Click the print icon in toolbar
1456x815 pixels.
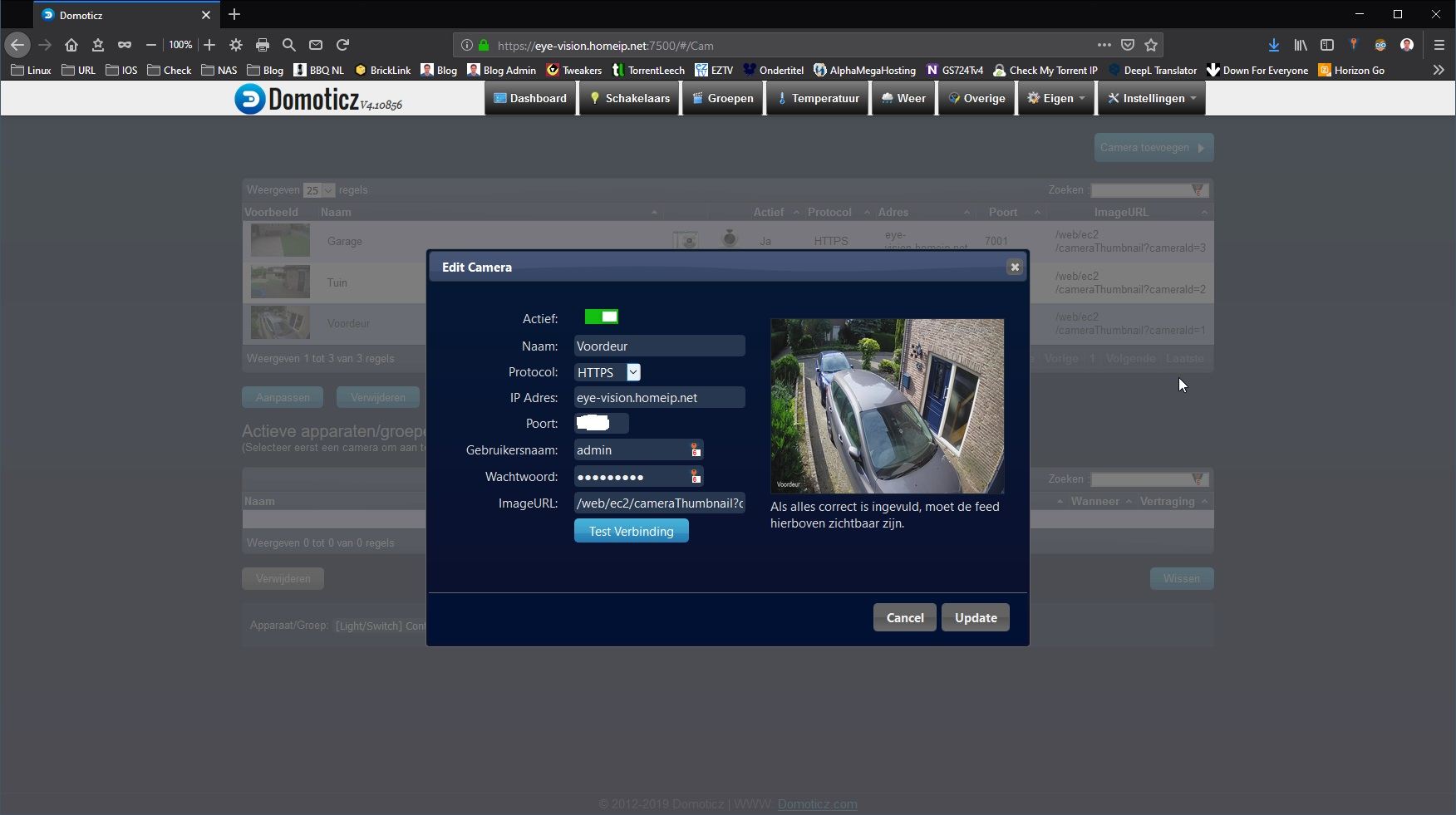coord(263,45)
